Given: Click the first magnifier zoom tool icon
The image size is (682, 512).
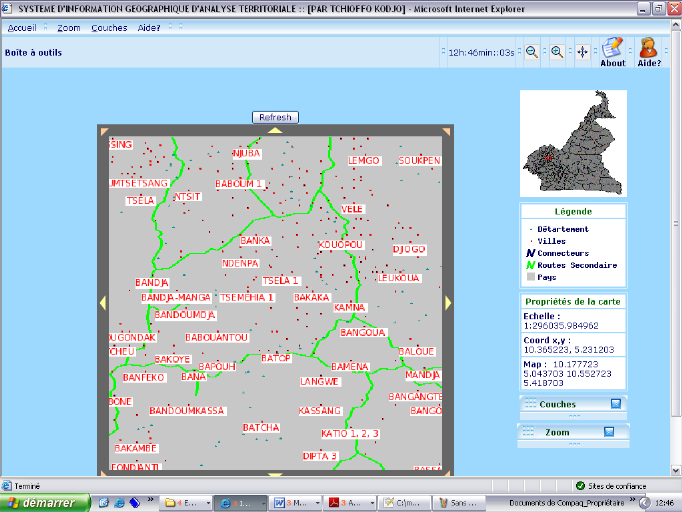Looking at the screenshot, I should [x=532, y=51].
